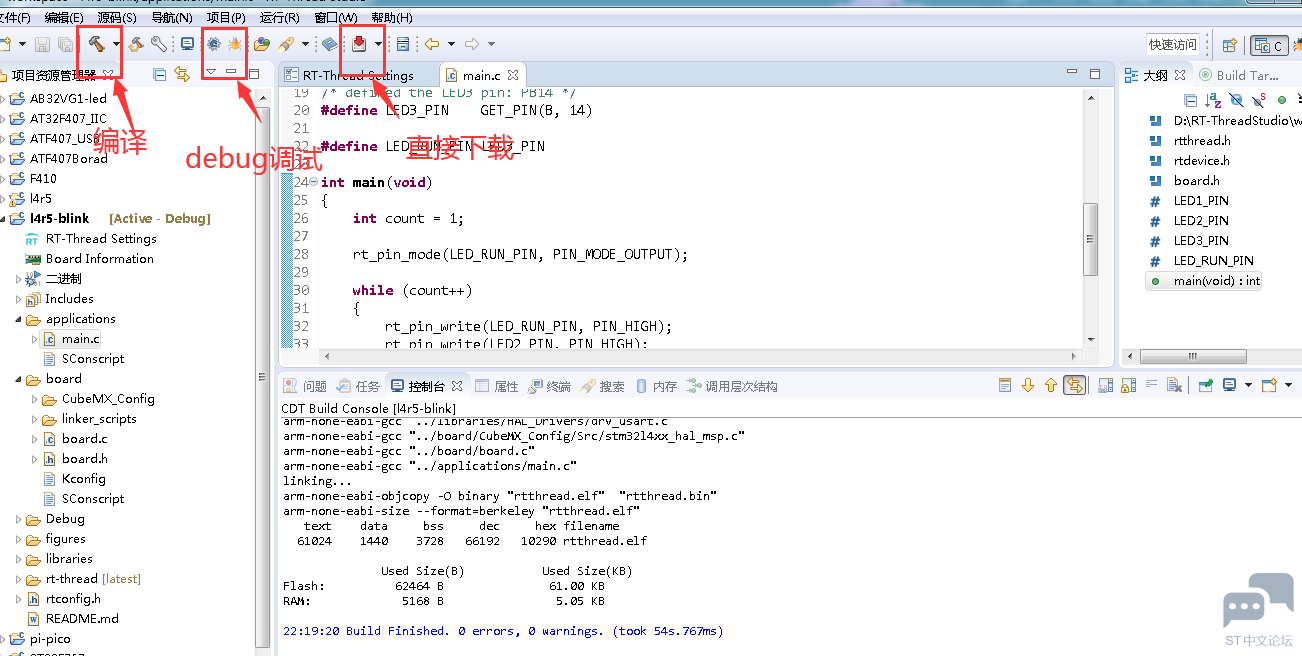Open the back arrow history dropdown
The width and height of the screenshot is (1302, 656).
[x=451, y=44]
